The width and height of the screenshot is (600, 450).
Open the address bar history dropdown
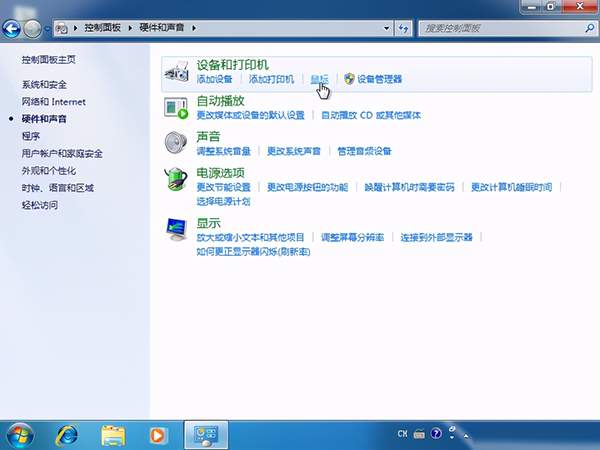(x=386, y=28)
